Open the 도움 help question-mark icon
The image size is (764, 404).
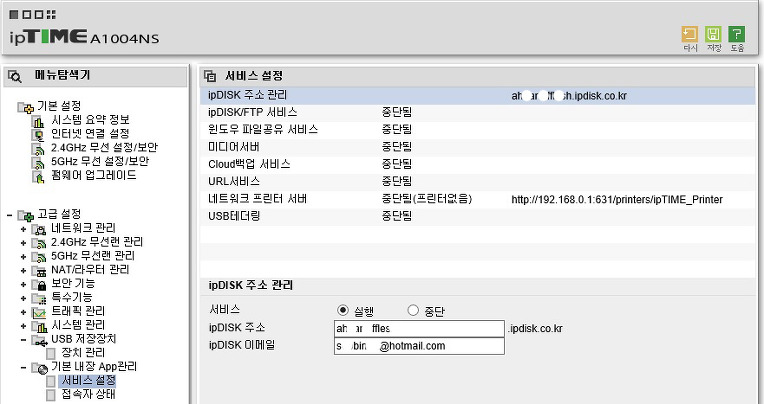click(x=736, y=34)
